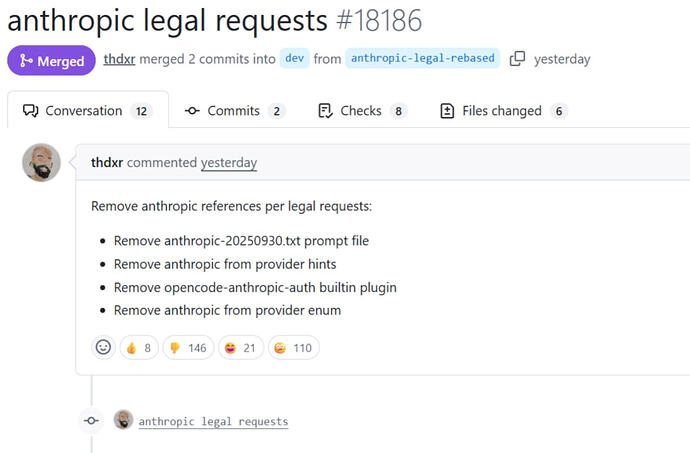
Task: Toggle the thumbs down reaction with 146
Action: pyautogui.click(x=188, y=348)
